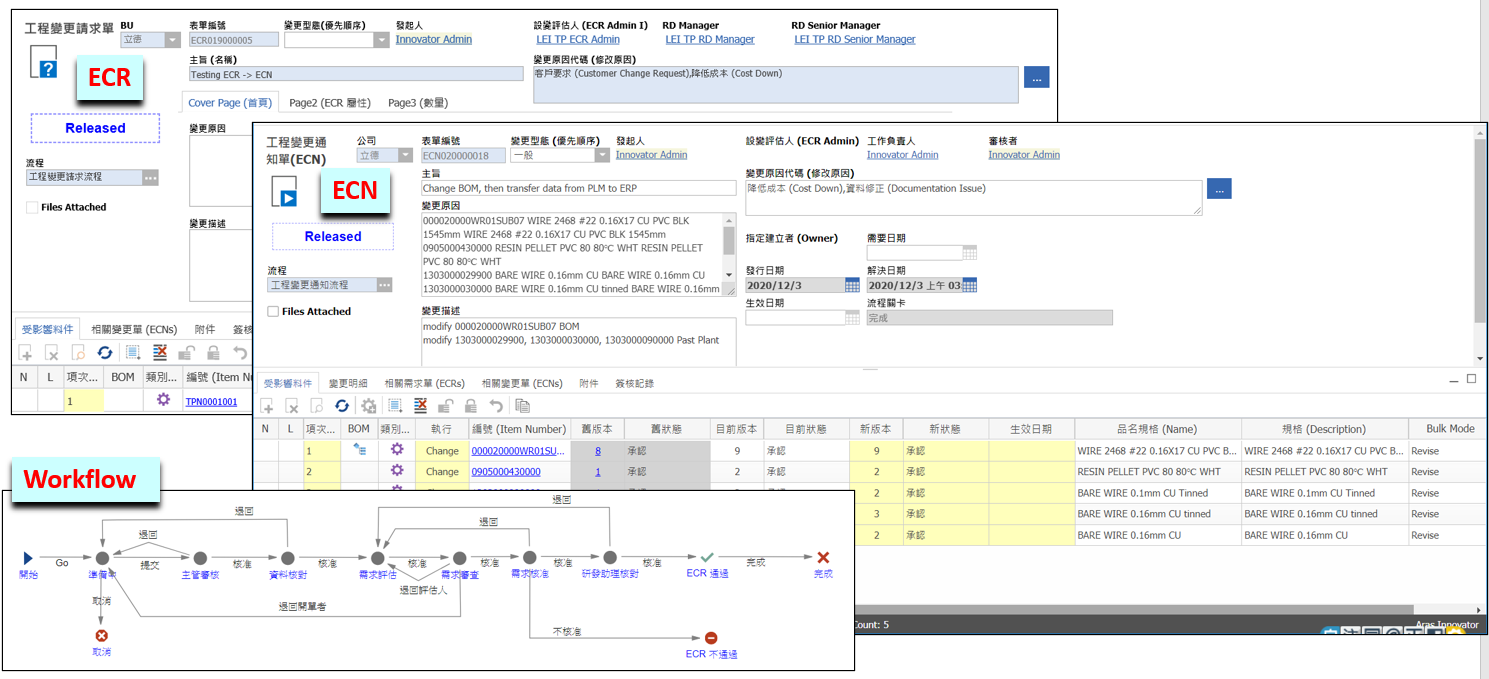Switch to ECR Page3 (數量) tab
This screenshot has height=679, width=1489.
tap(417, 102)
